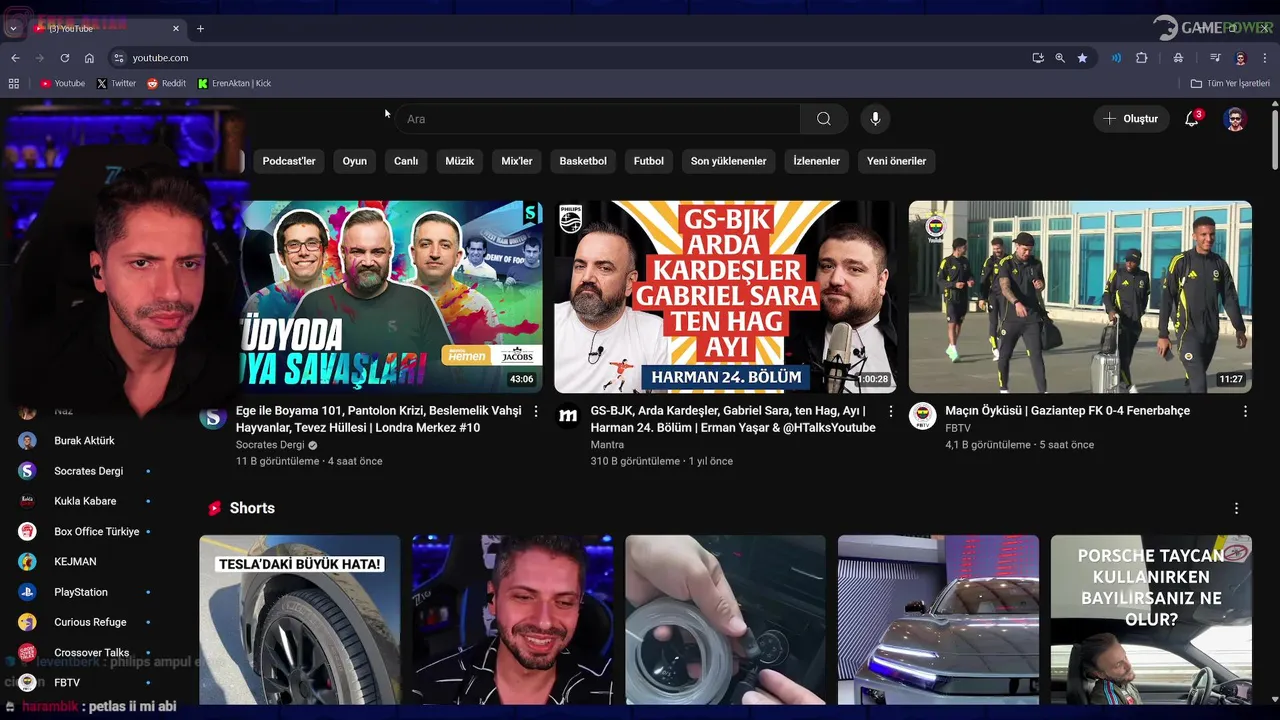1280x720 pixels.
Task: Open the Socrates Dergi channel avatar
Action: click(x=213, y=416)
